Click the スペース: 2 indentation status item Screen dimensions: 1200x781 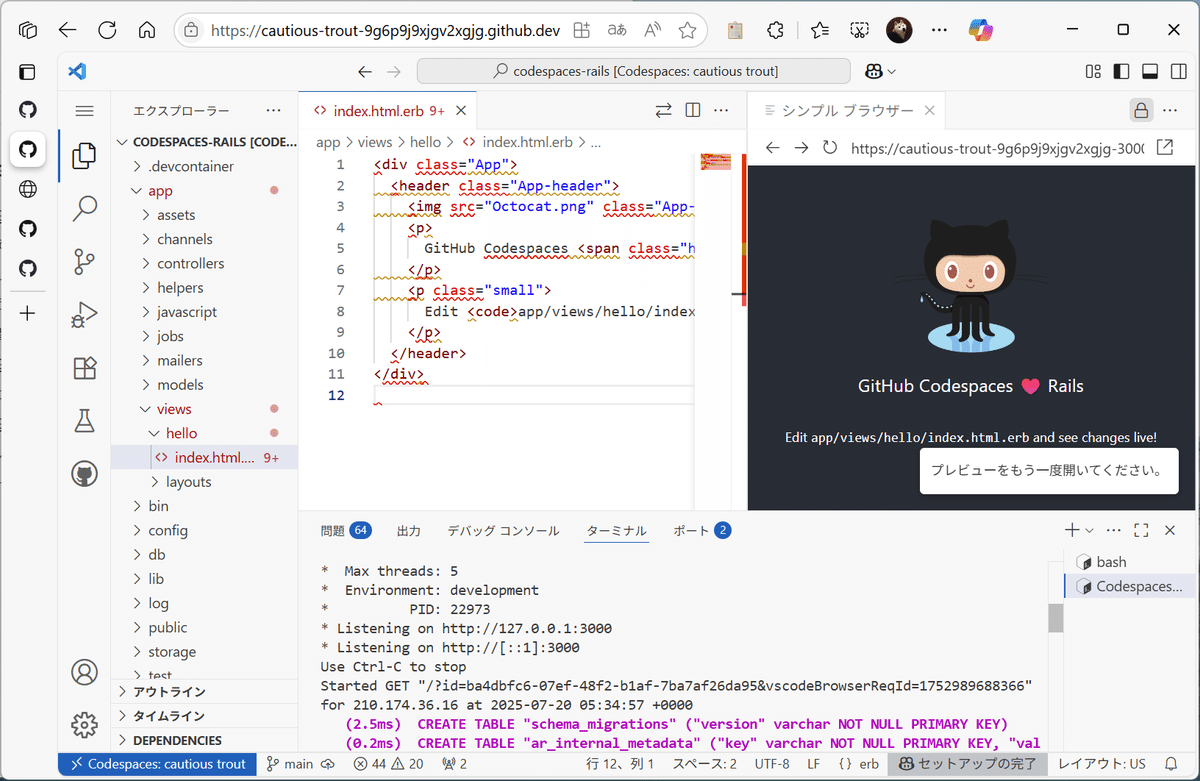pos(706,764)
